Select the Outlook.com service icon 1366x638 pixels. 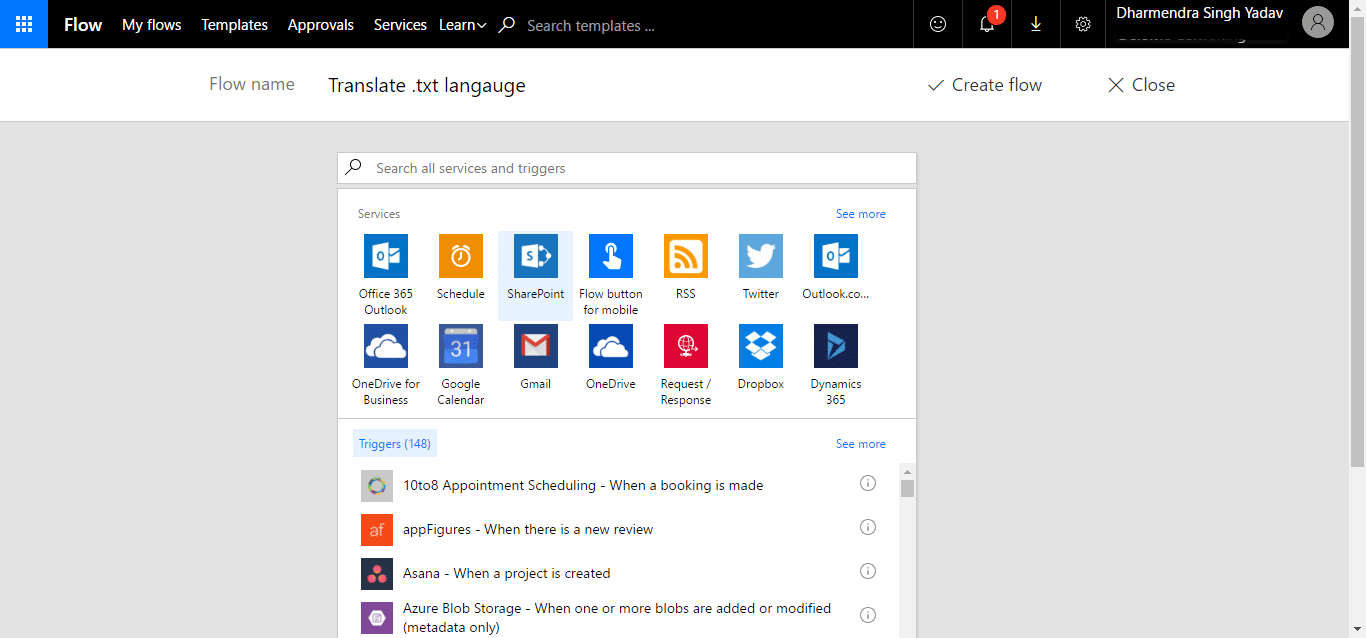pos(836,256)
